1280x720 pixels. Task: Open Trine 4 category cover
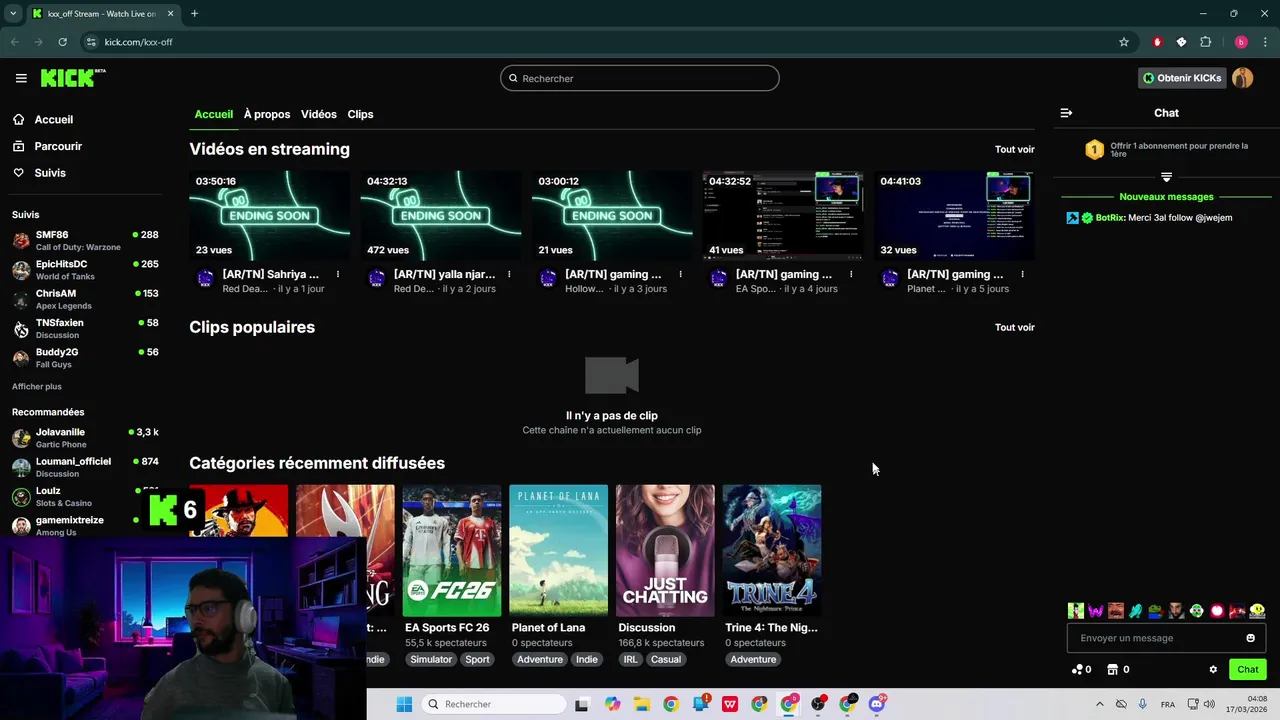coord(772,550)
